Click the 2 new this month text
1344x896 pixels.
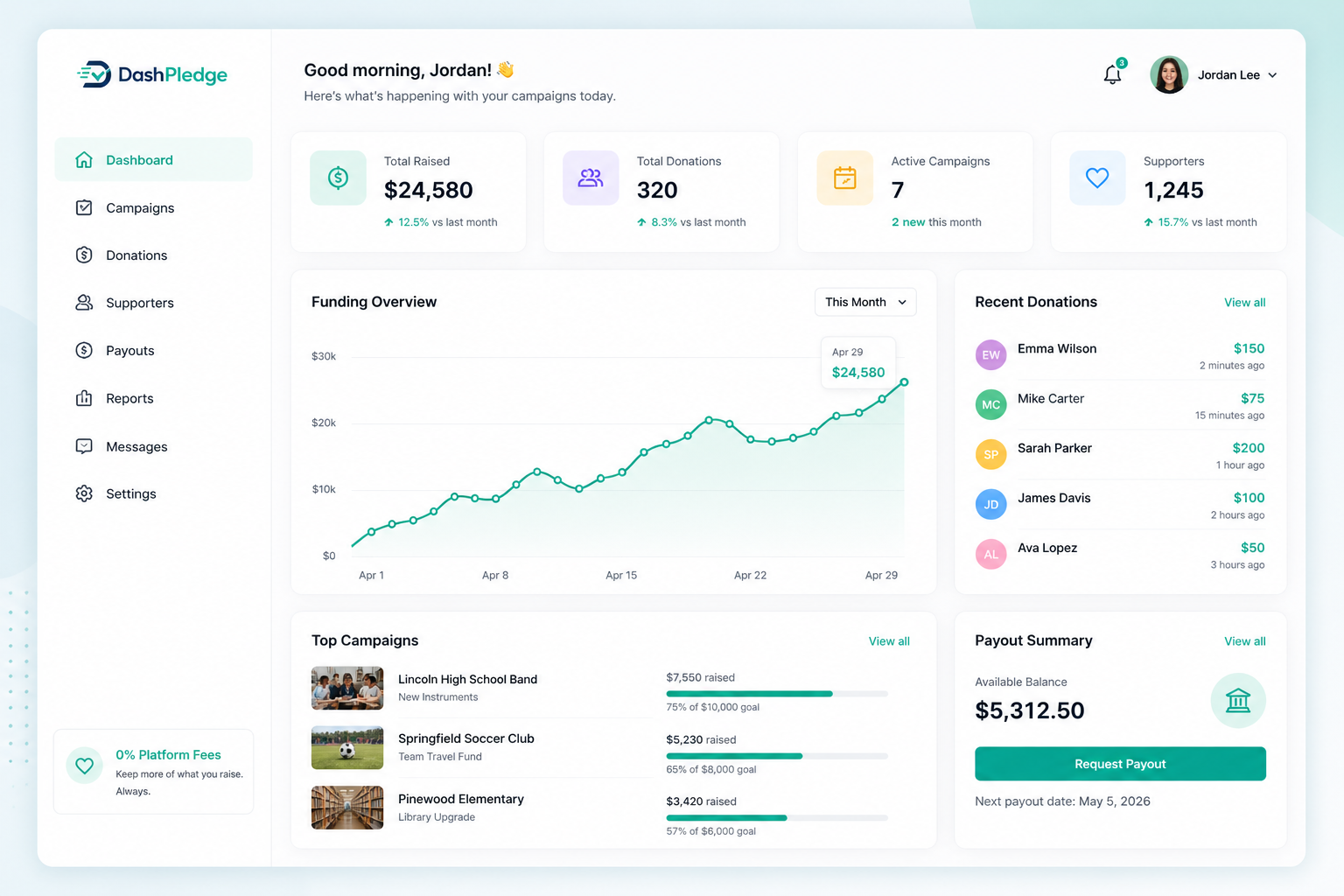click(x=936, y=222)
